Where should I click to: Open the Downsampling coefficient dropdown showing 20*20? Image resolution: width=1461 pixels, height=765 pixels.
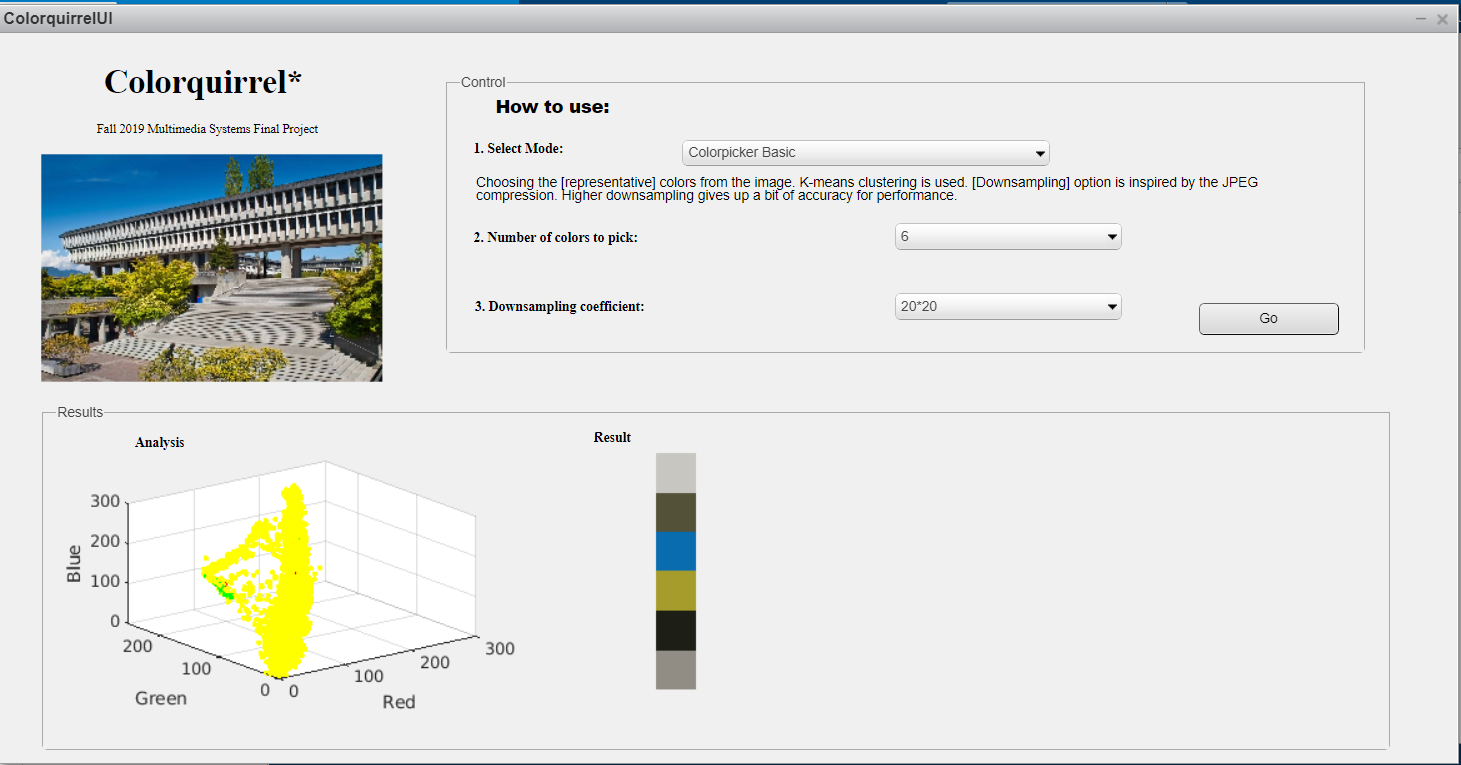[x=1007, y=307]
